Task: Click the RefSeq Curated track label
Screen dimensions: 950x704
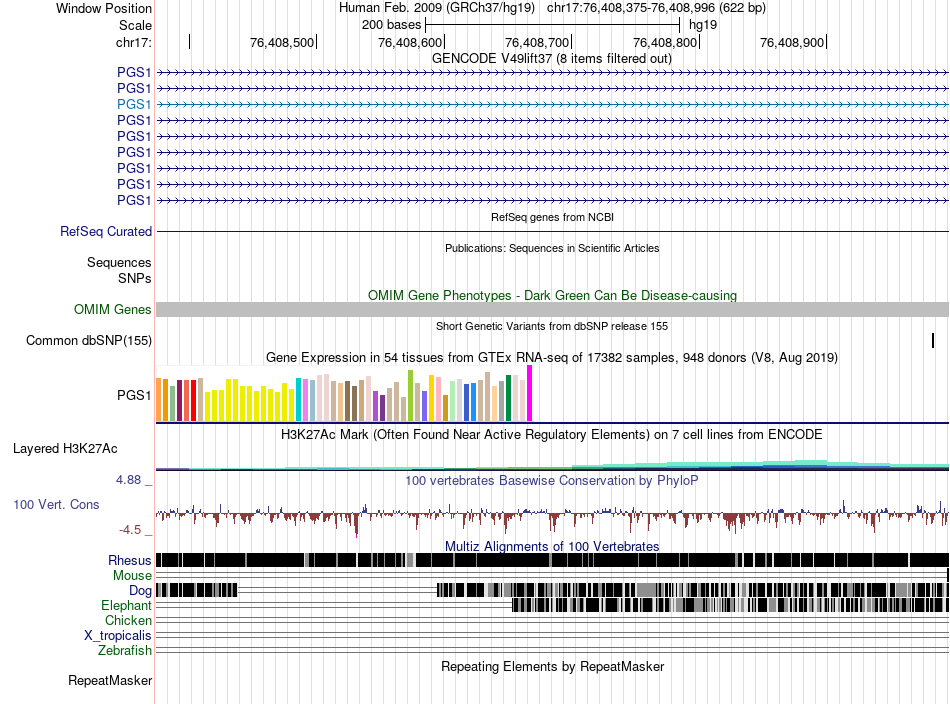Action: [106, 231]
